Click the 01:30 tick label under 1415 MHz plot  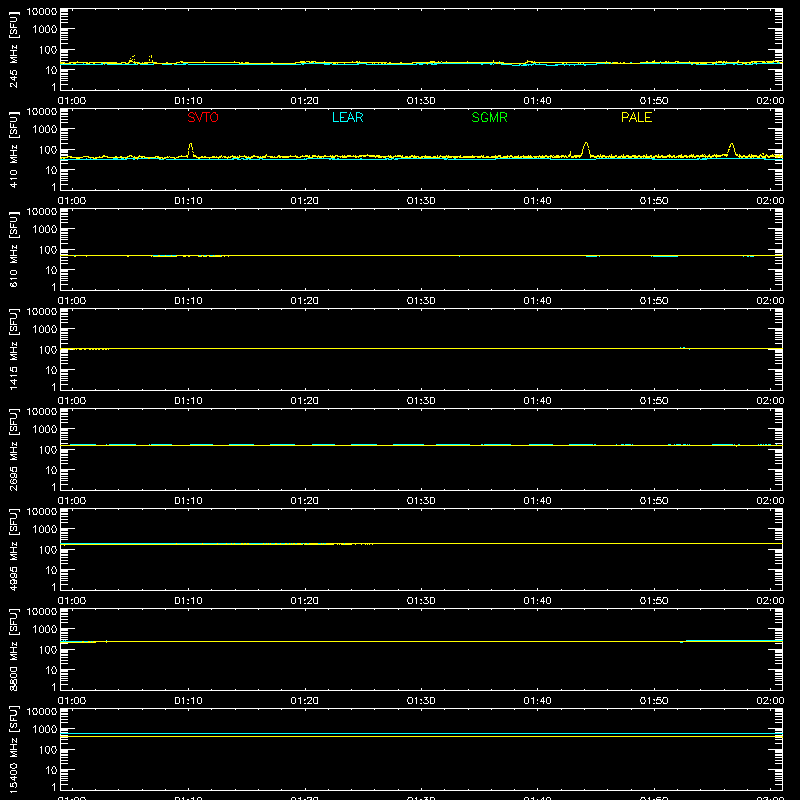click(x=421, y=401)
